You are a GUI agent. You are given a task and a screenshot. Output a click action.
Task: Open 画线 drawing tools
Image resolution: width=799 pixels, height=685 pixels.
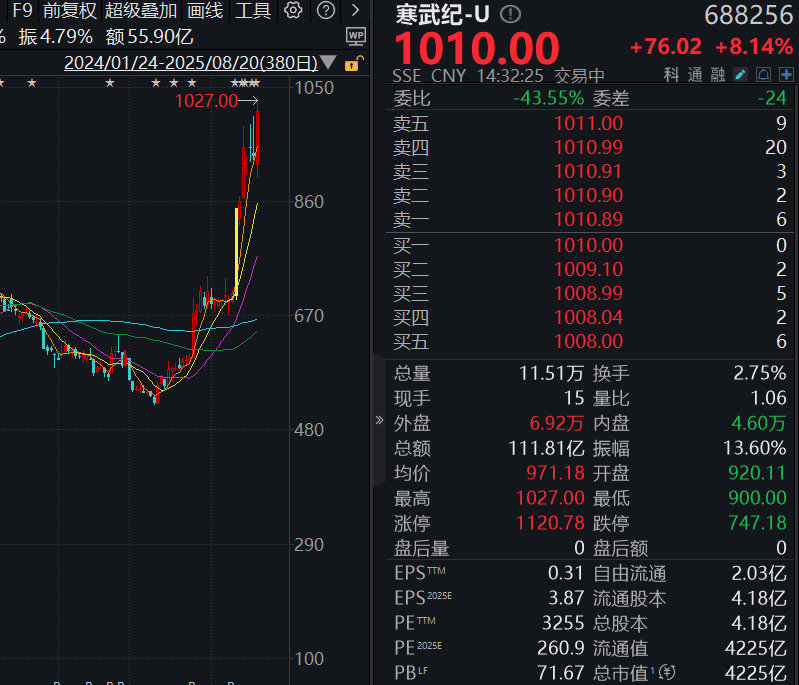pyautogui.click(x=205, y=10)
